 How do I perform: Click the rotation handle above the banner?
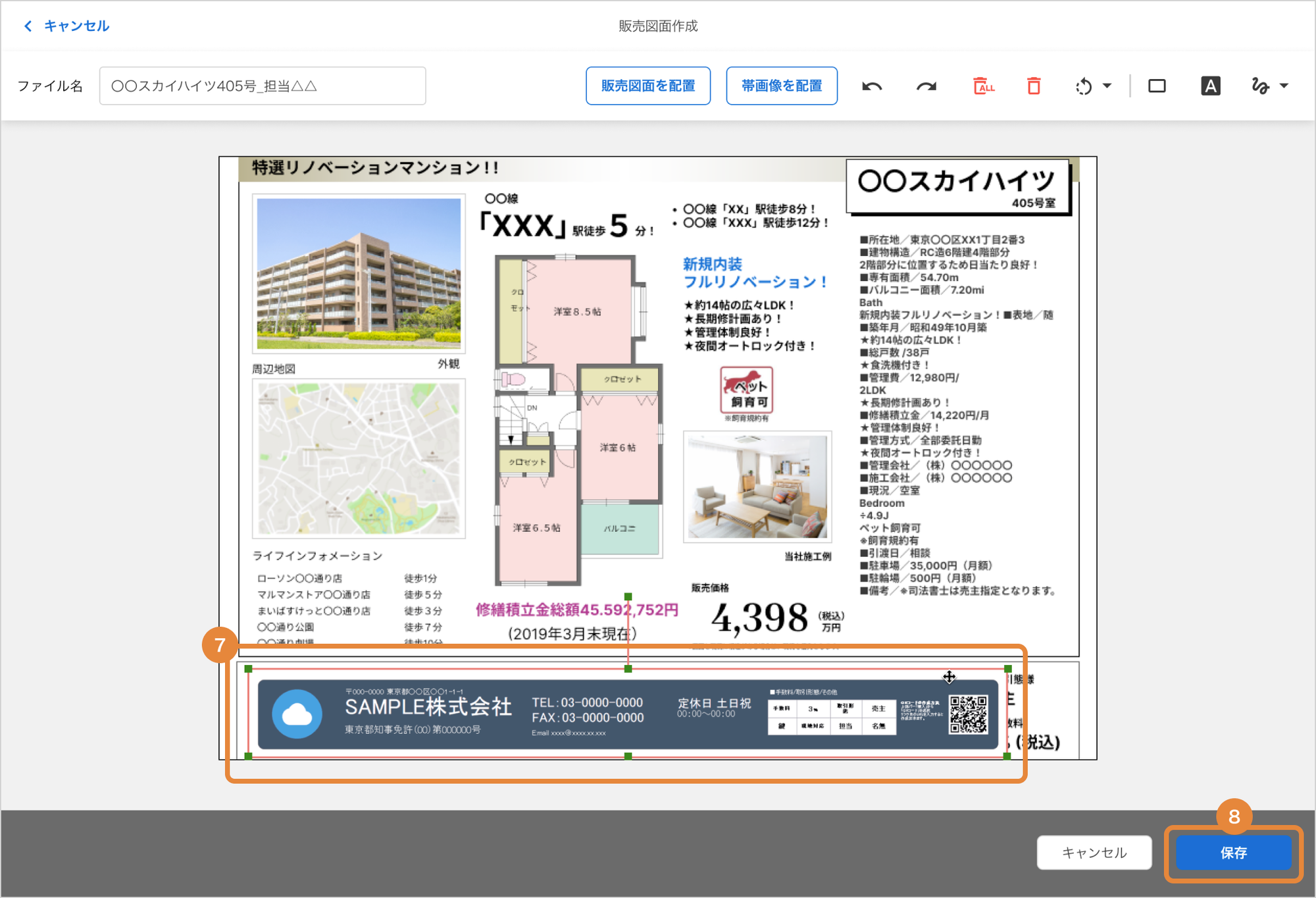pyautogui.click(x=628, y=596)
